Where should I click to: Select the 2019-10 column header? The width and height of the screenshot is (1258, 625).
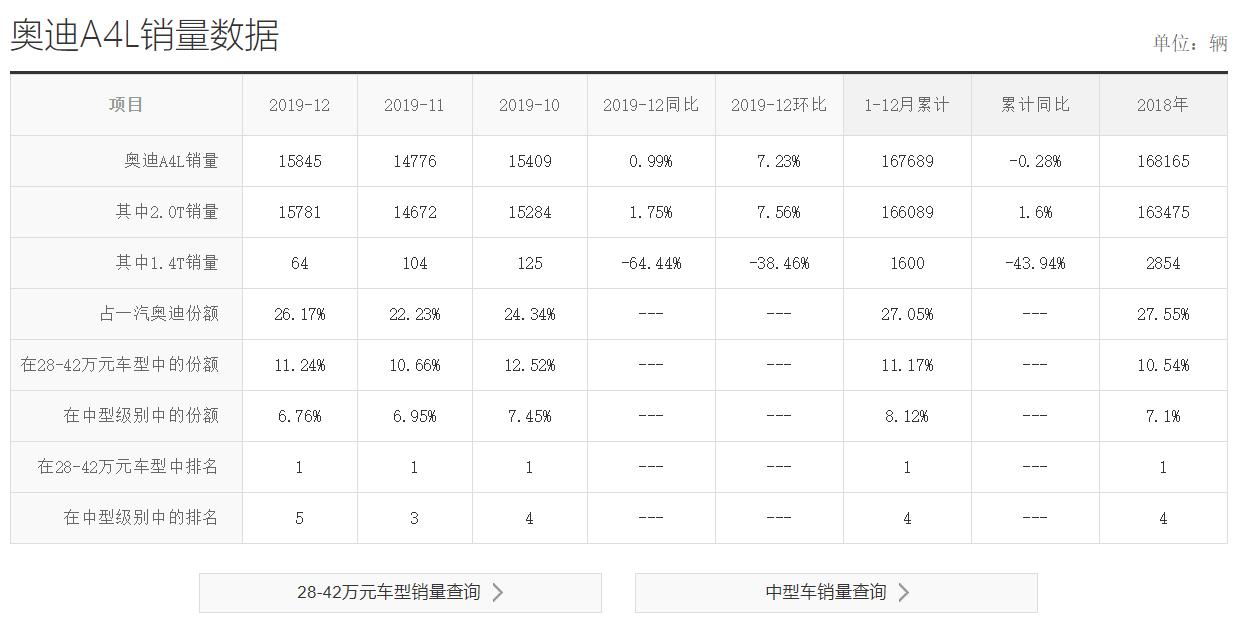click(530, 104)
